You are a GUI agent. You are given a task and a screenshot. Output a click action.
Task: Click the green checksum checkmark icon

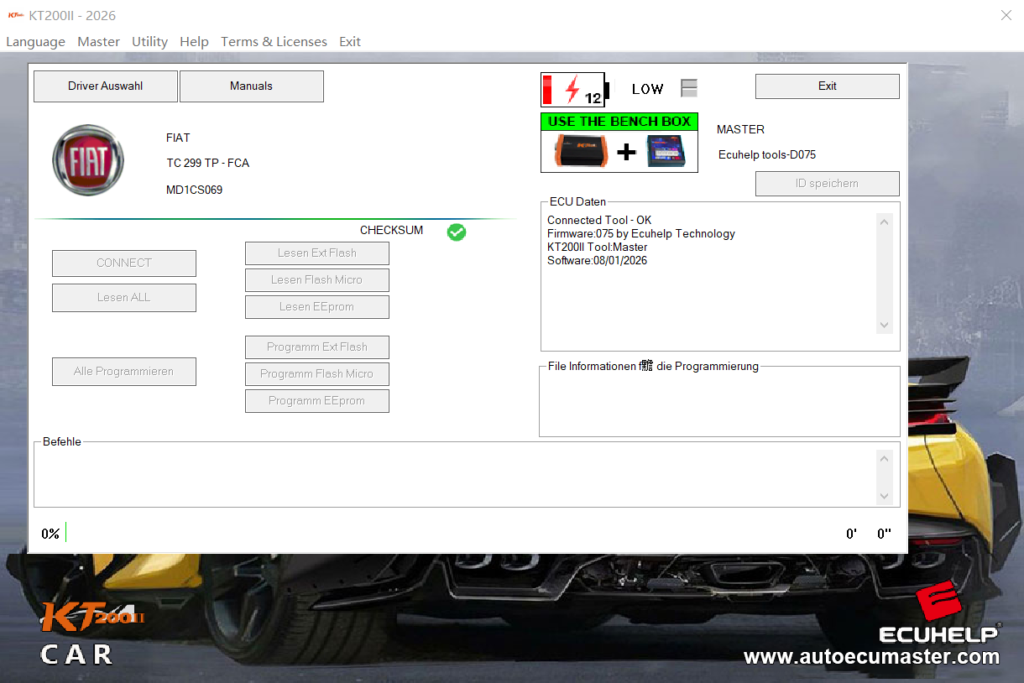click(x=456, y=232)
